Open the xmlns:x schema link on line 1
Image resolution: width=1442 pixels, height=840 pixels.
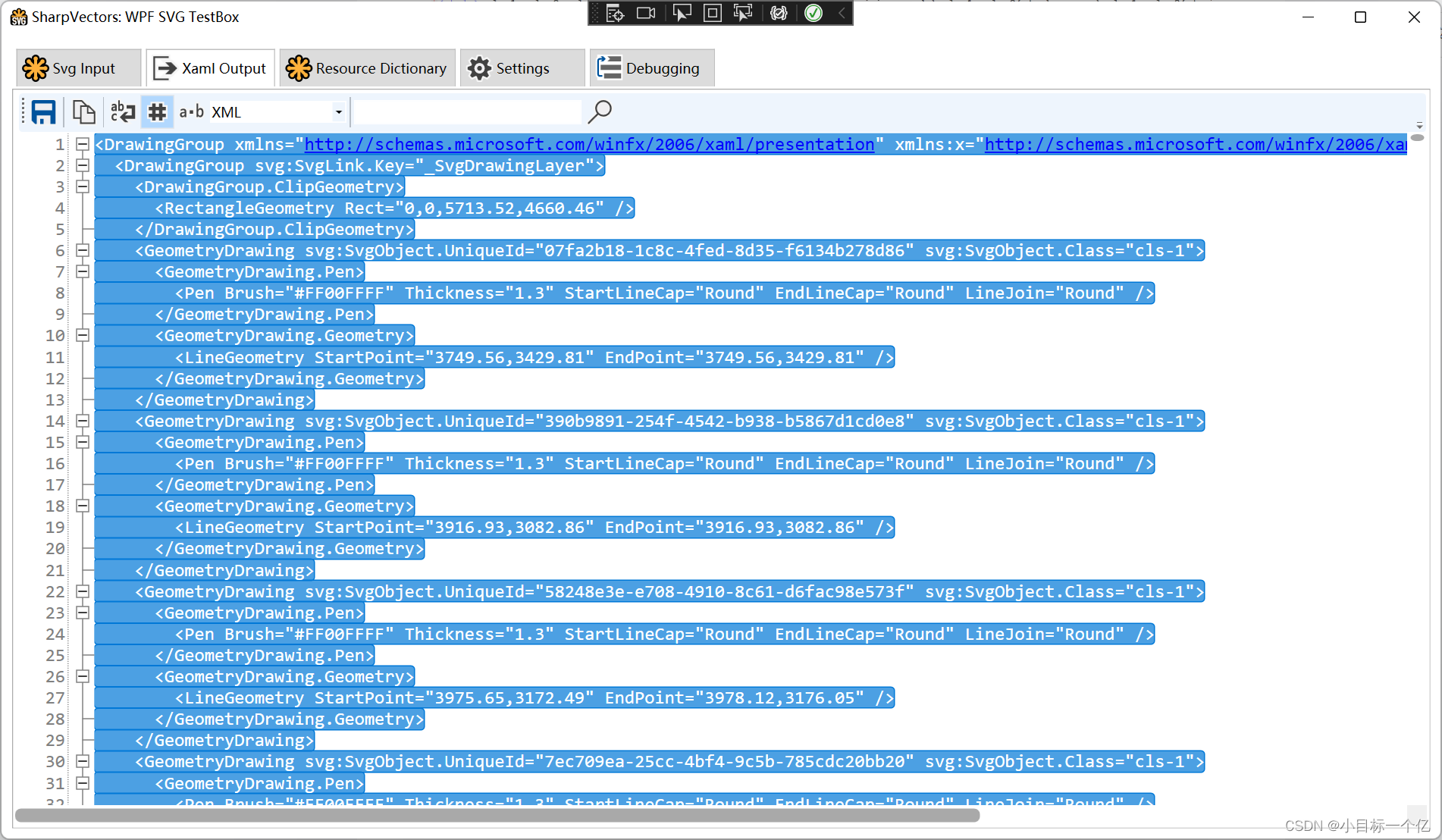[1196, 144]
